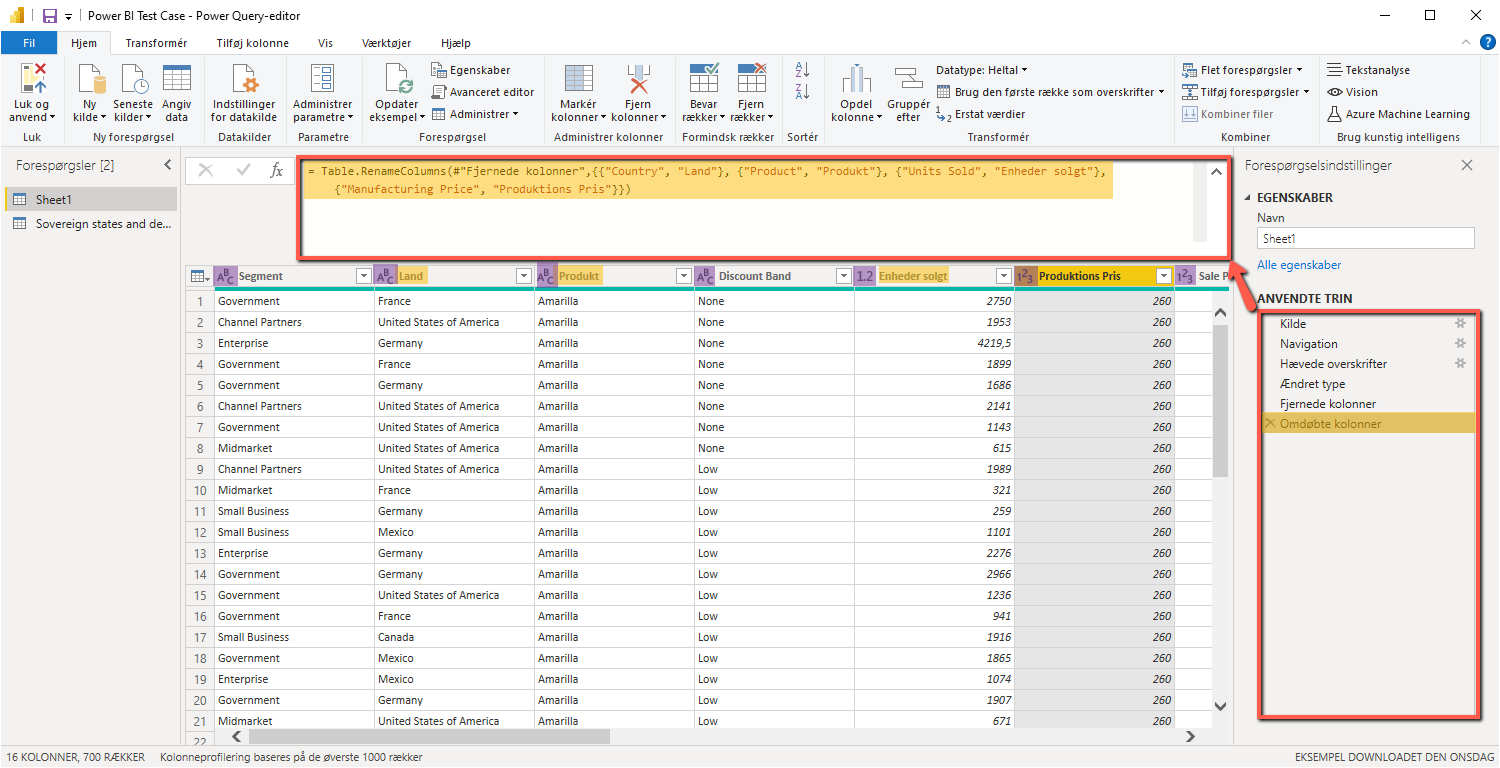
Task: Click Administrer parametre icon
Action: (322, 79)
